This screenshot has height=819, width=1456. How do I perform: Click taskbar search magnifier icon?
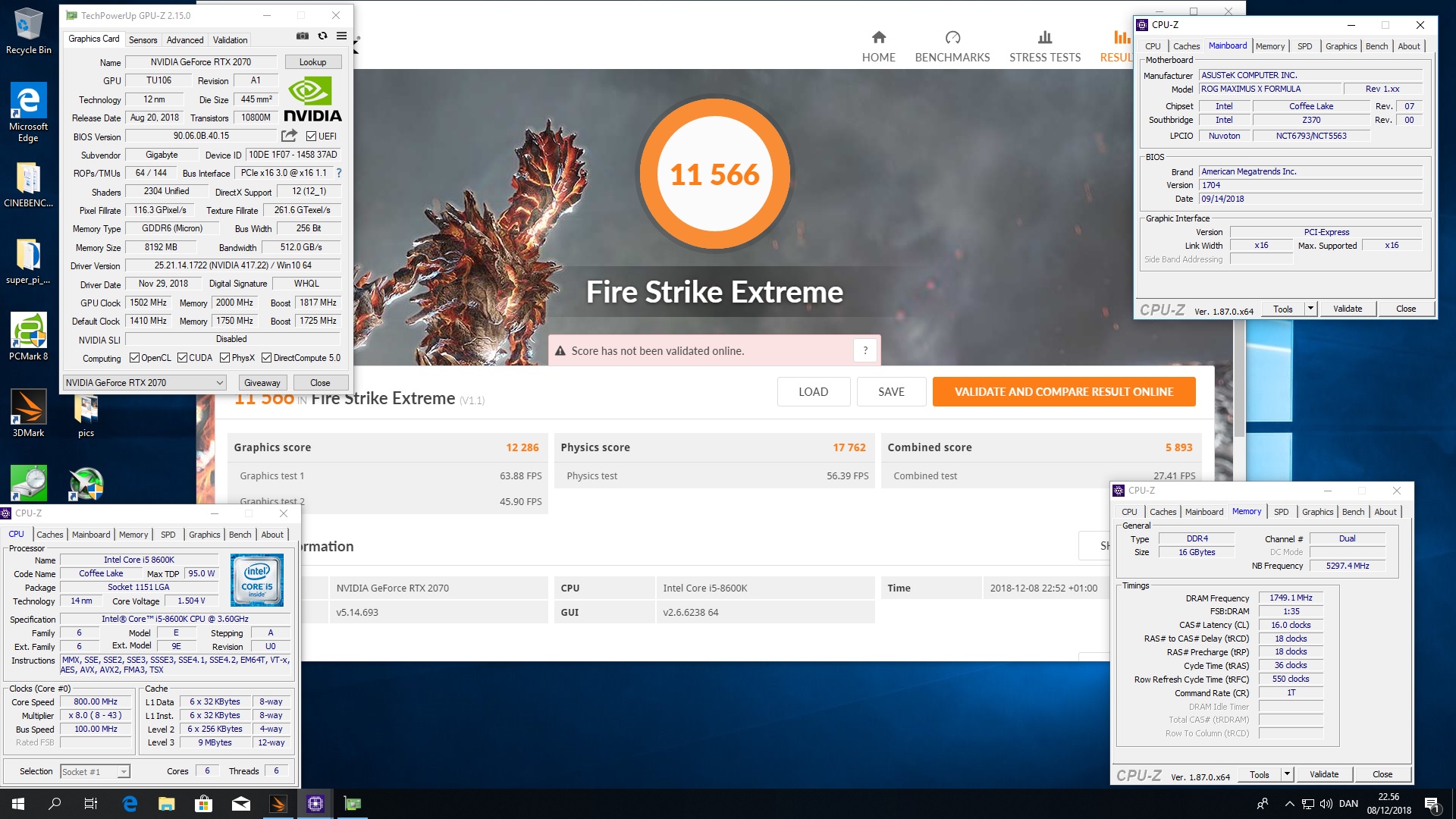point(55,804)
